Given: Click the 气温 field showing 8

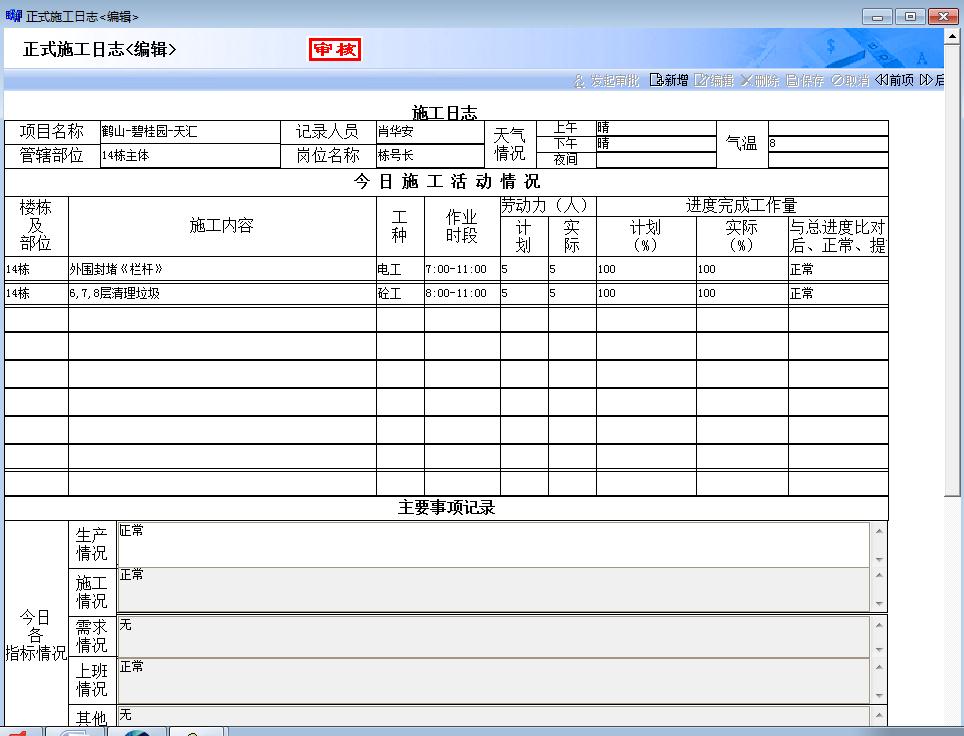Looking at the screenshot, I should (x=827, y=144).
